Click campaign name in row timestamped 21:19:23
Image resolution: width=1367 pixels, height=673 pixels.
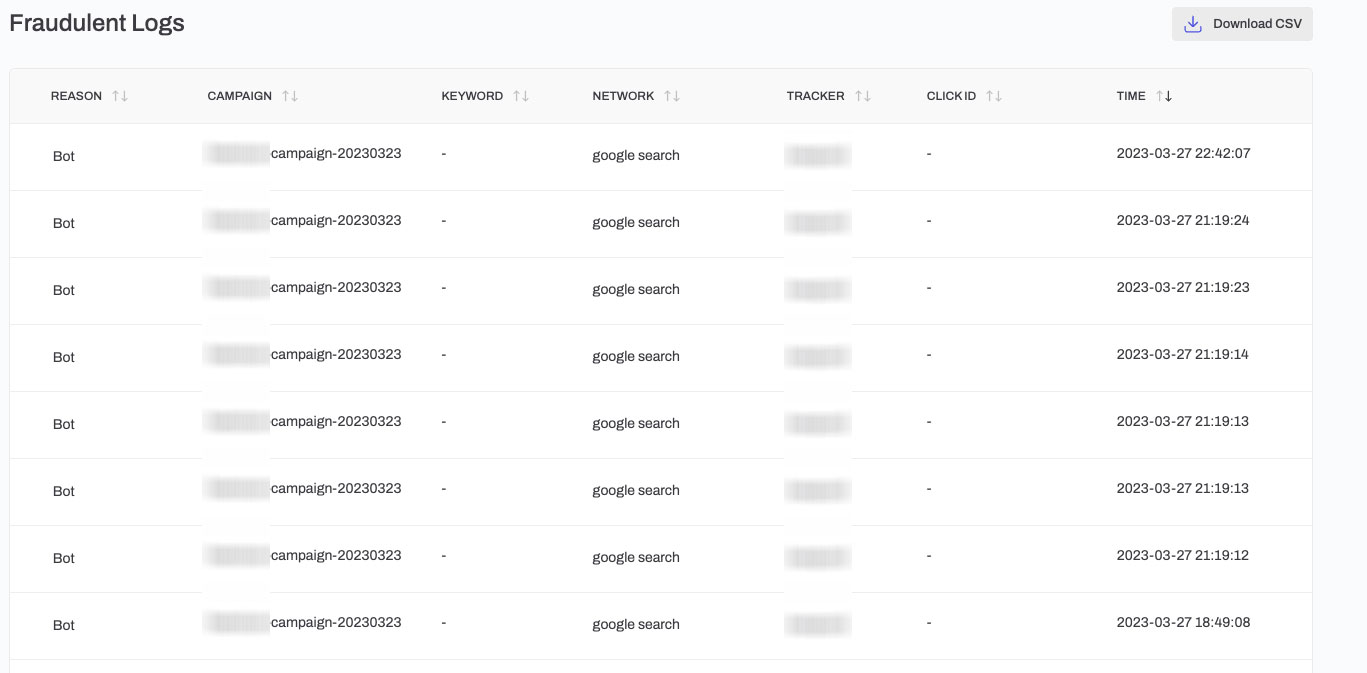pyautogui.click(x=336, y=288)
